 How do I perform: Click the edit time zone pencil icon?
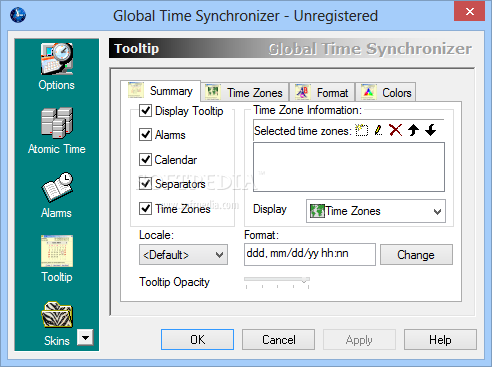[378, 130]
